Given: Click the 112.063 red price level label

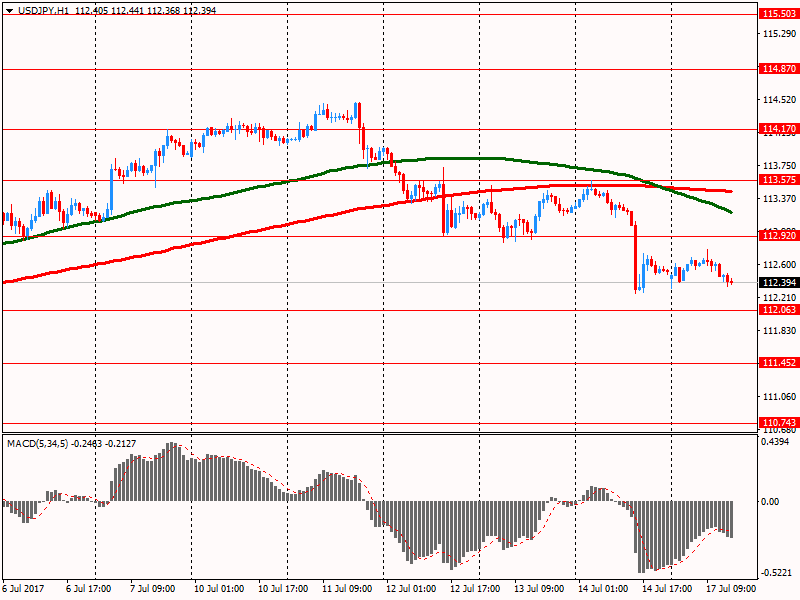Looking at the screenshot, I should (x=779, y=310).
